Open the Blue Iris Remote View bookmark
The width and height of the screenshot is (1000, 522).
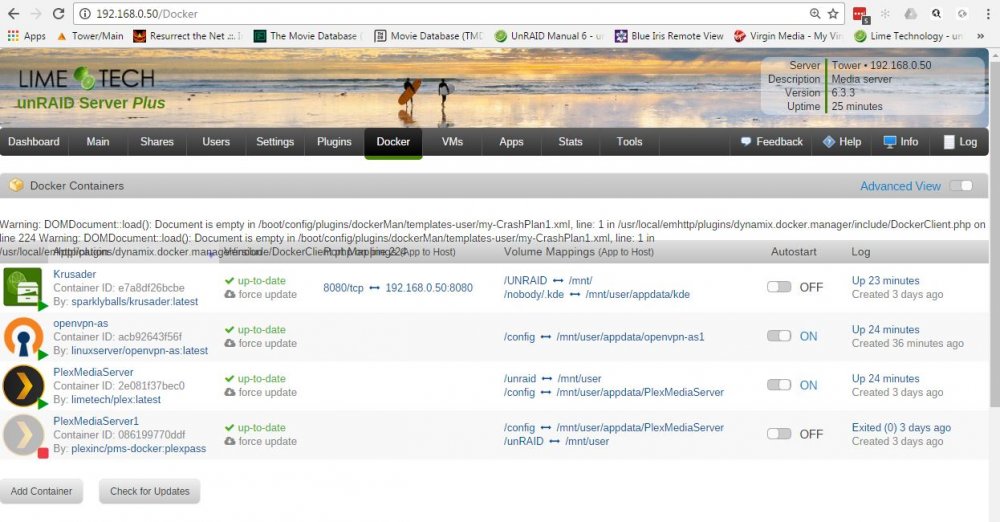pos(669,36)
